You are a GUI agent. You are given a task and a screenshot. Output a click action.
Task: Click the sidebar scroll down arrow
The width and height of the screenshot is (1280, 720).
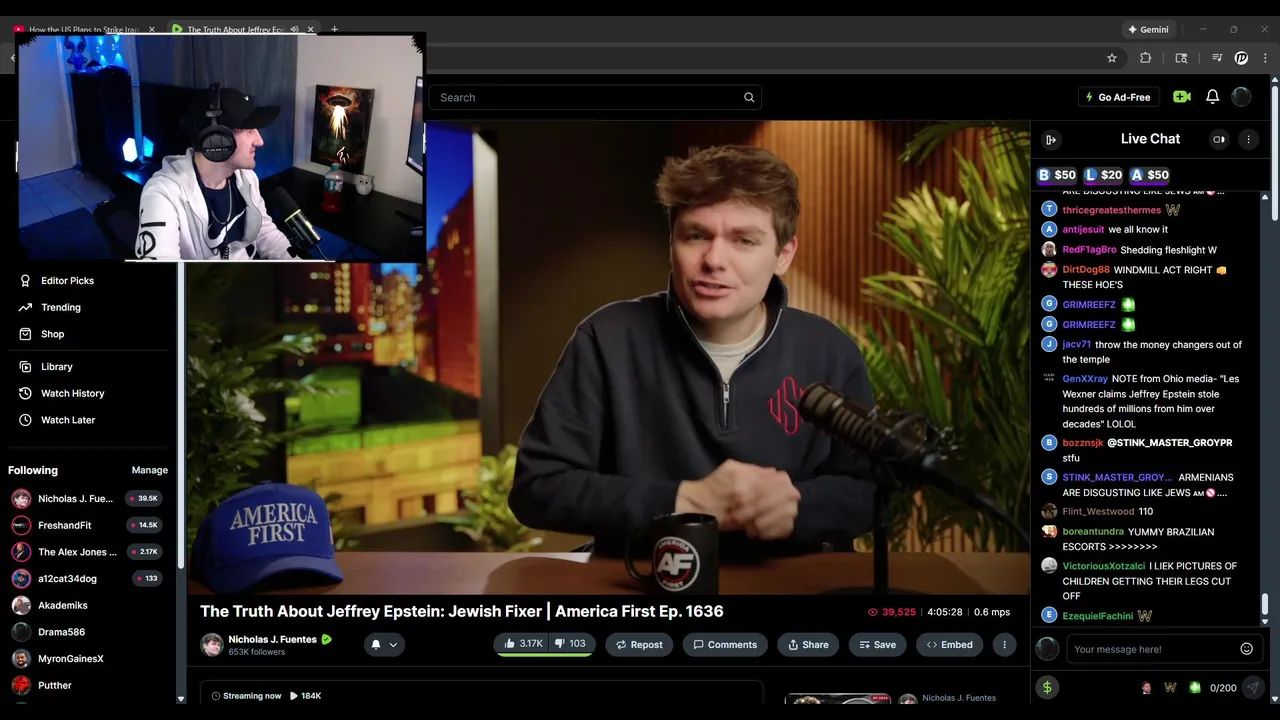[x=181, y=698]
